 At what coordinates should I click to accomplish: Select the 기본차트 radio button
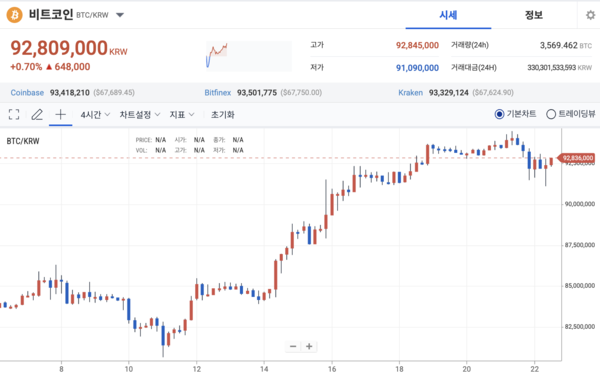click(x=499, y=114)
